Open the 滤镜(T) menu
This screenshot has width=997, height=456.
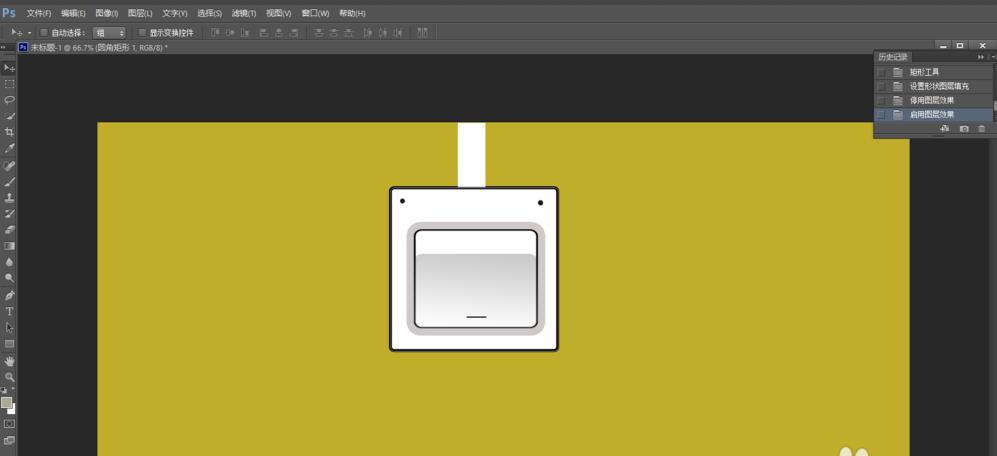(x=243, y=13)
